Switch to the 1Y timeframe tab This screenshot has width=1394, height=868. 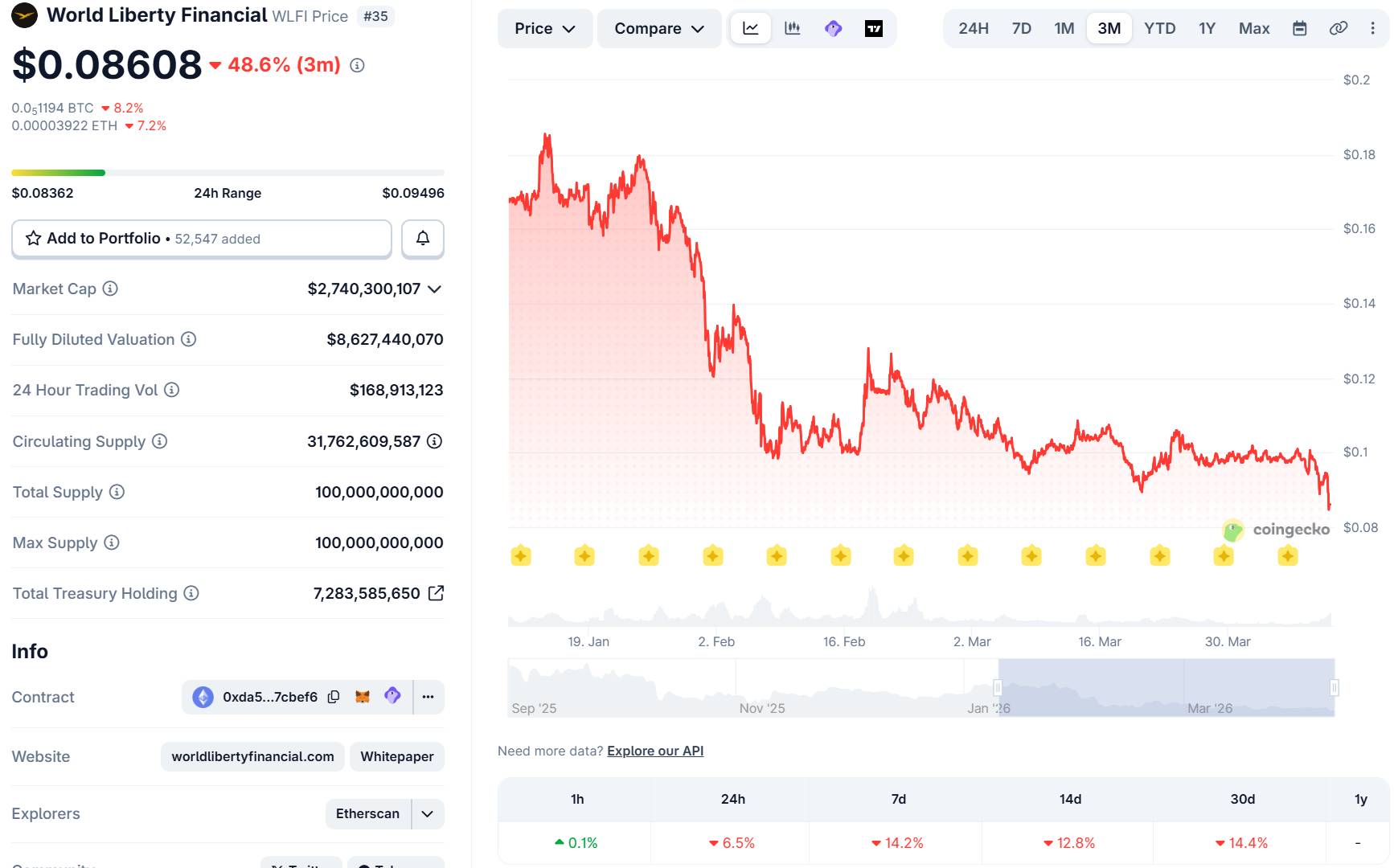tap(1207, 28)
